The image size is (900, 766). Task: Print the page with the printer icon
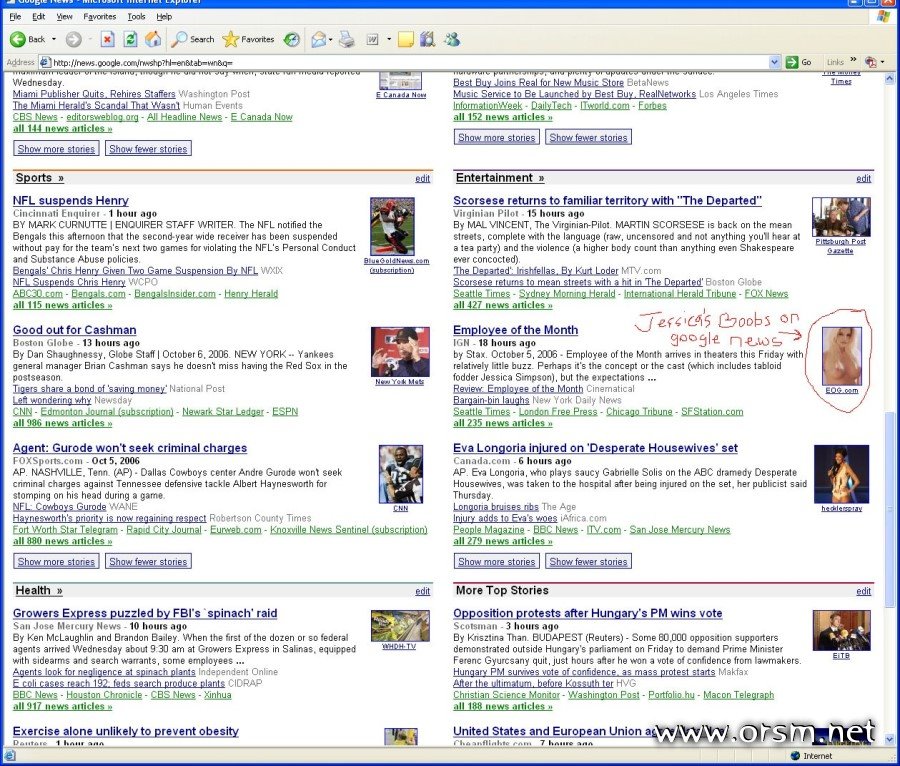point(347,39)
